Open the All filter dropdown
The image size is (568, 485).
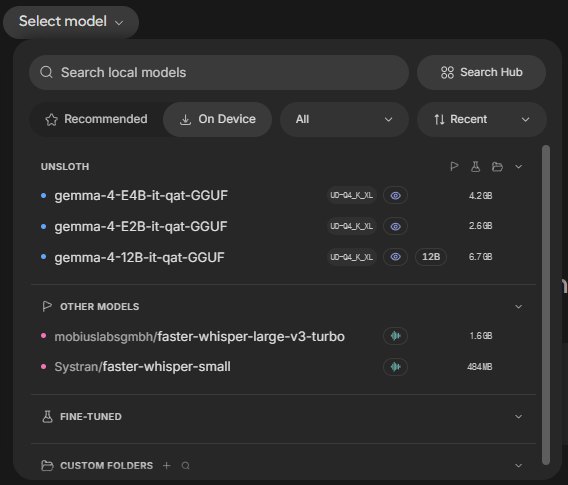click(344, 119)
